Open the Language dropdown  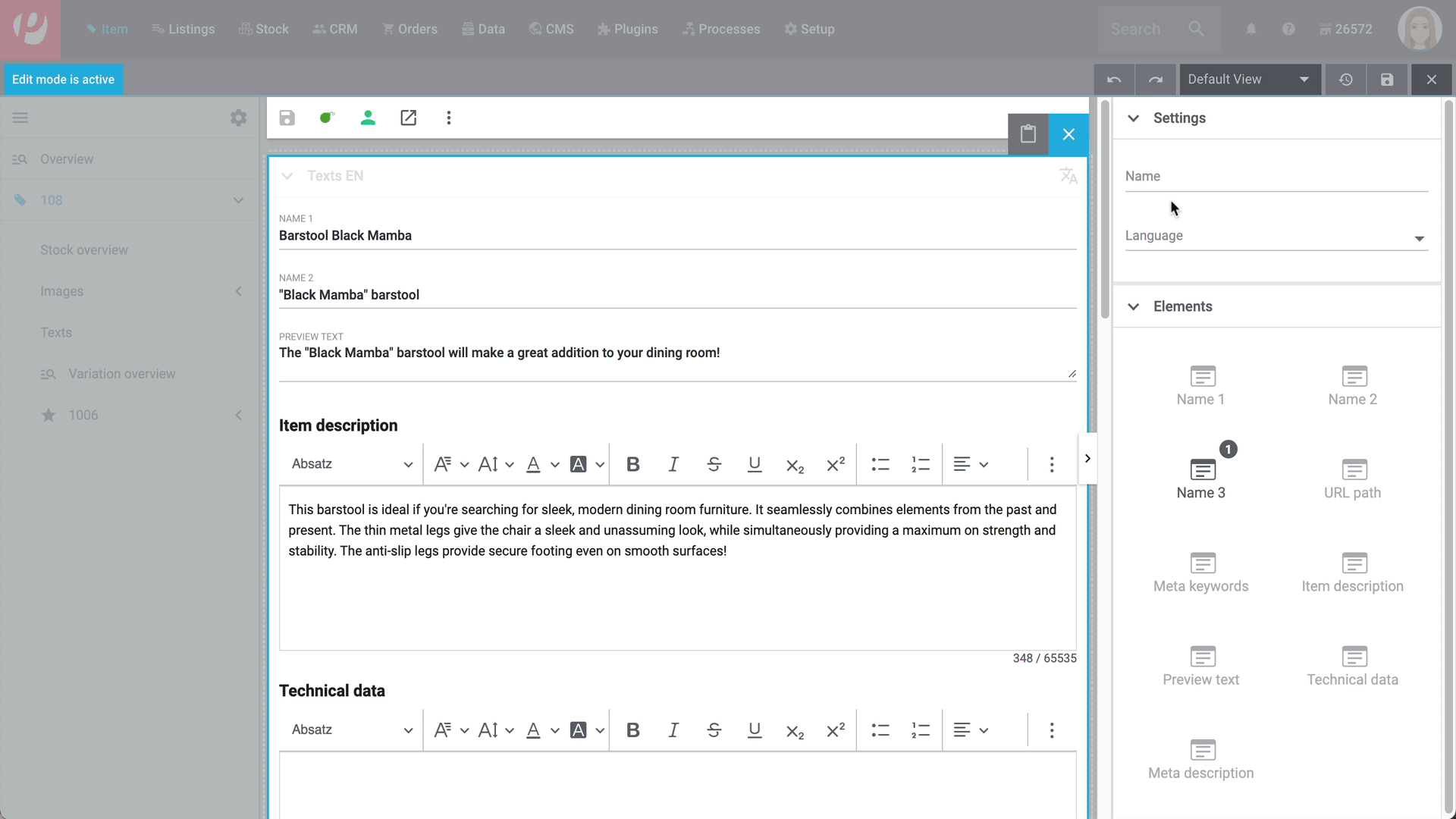pyautogui.click(x=1276, y=237)
